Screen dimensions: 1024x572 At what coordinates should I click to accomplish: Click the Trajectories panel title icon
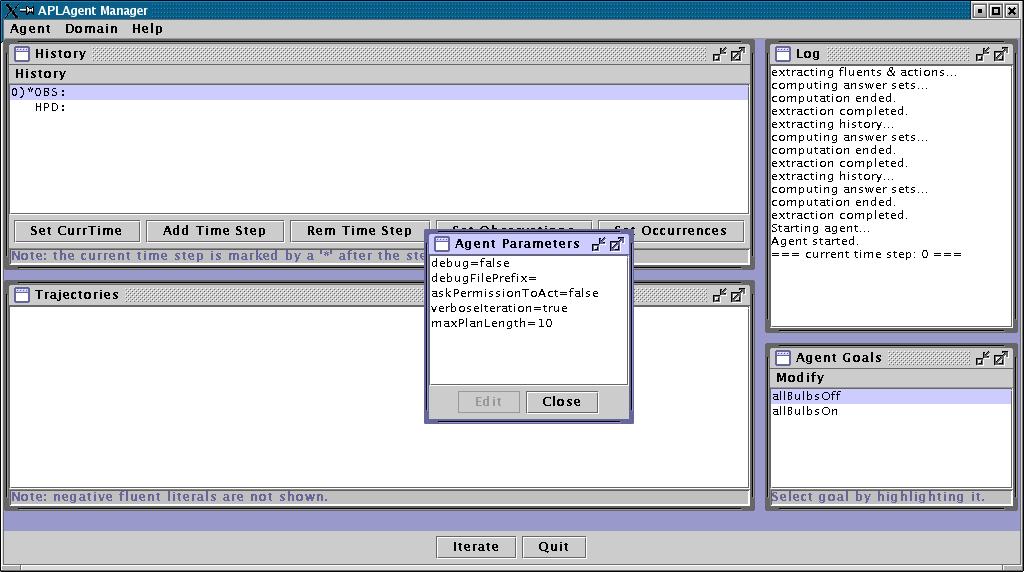[x=21, y=295]
